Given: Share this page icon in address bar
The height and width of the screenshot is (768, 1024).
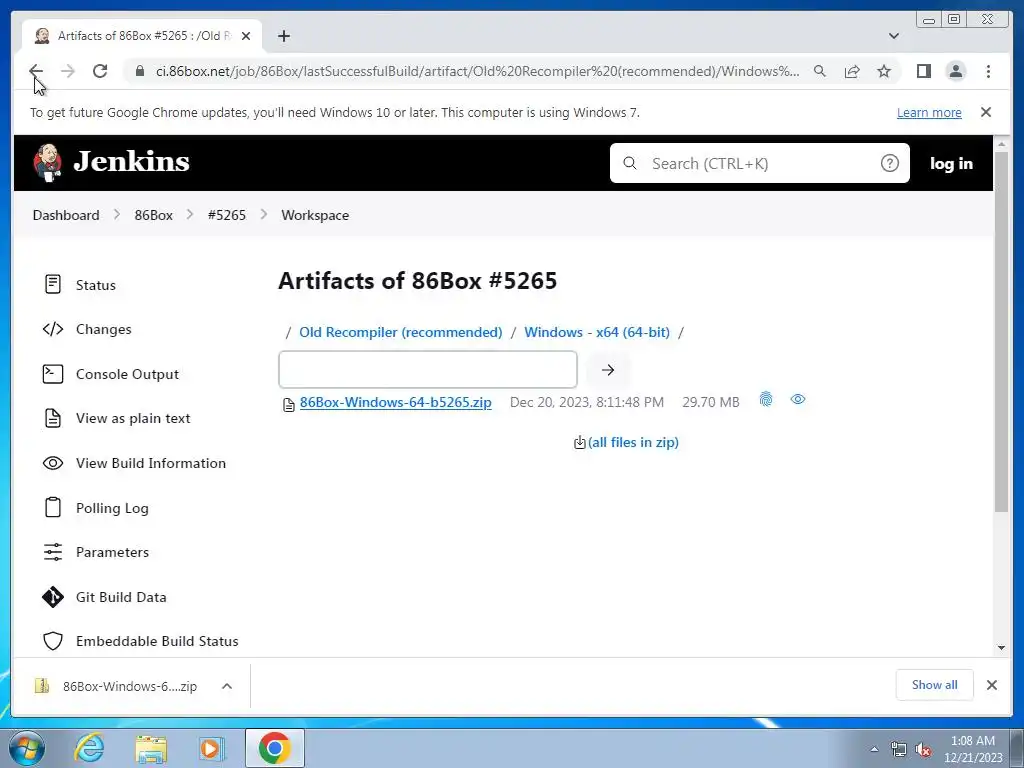Looking at the screenshot, I should click(x=852, y=71).
